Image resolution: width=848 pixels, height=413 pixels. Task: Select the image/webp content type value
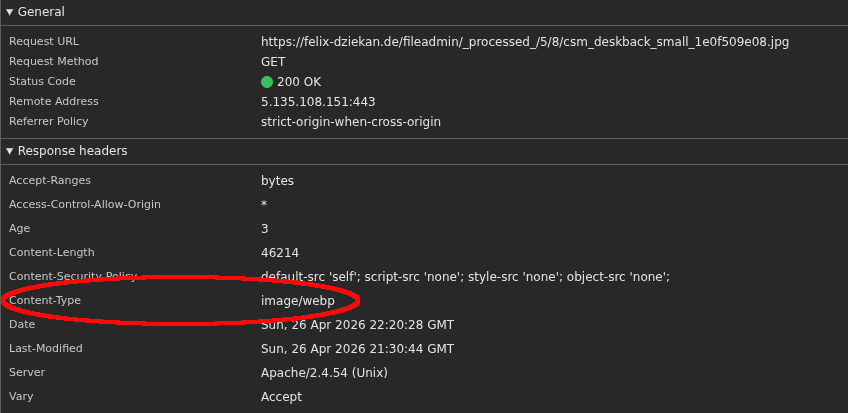[297, 301]
